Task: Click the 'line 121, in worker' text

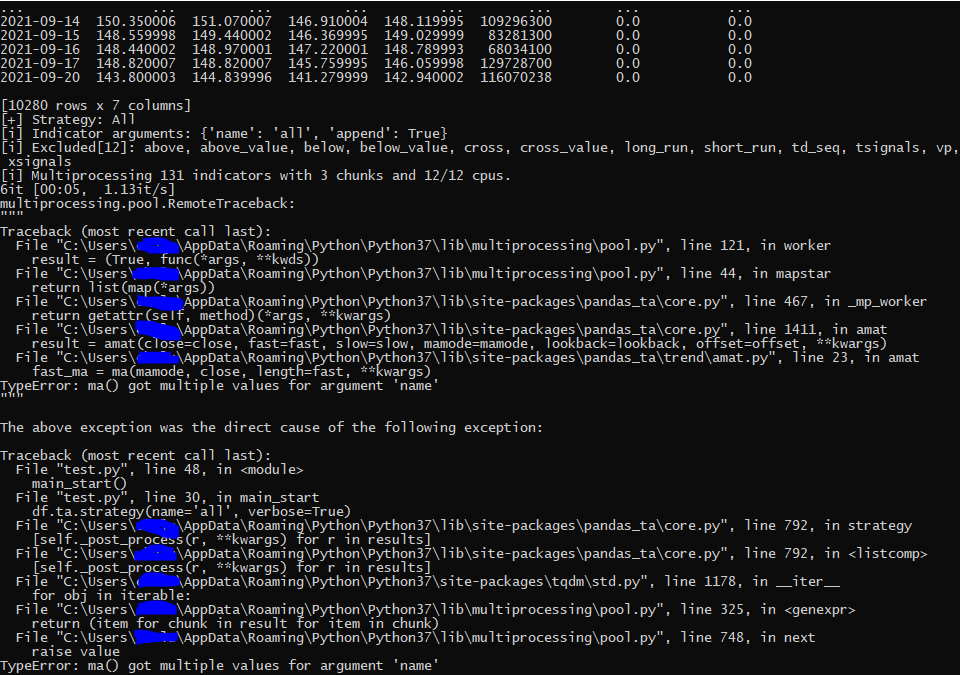Action: [755, 246]
